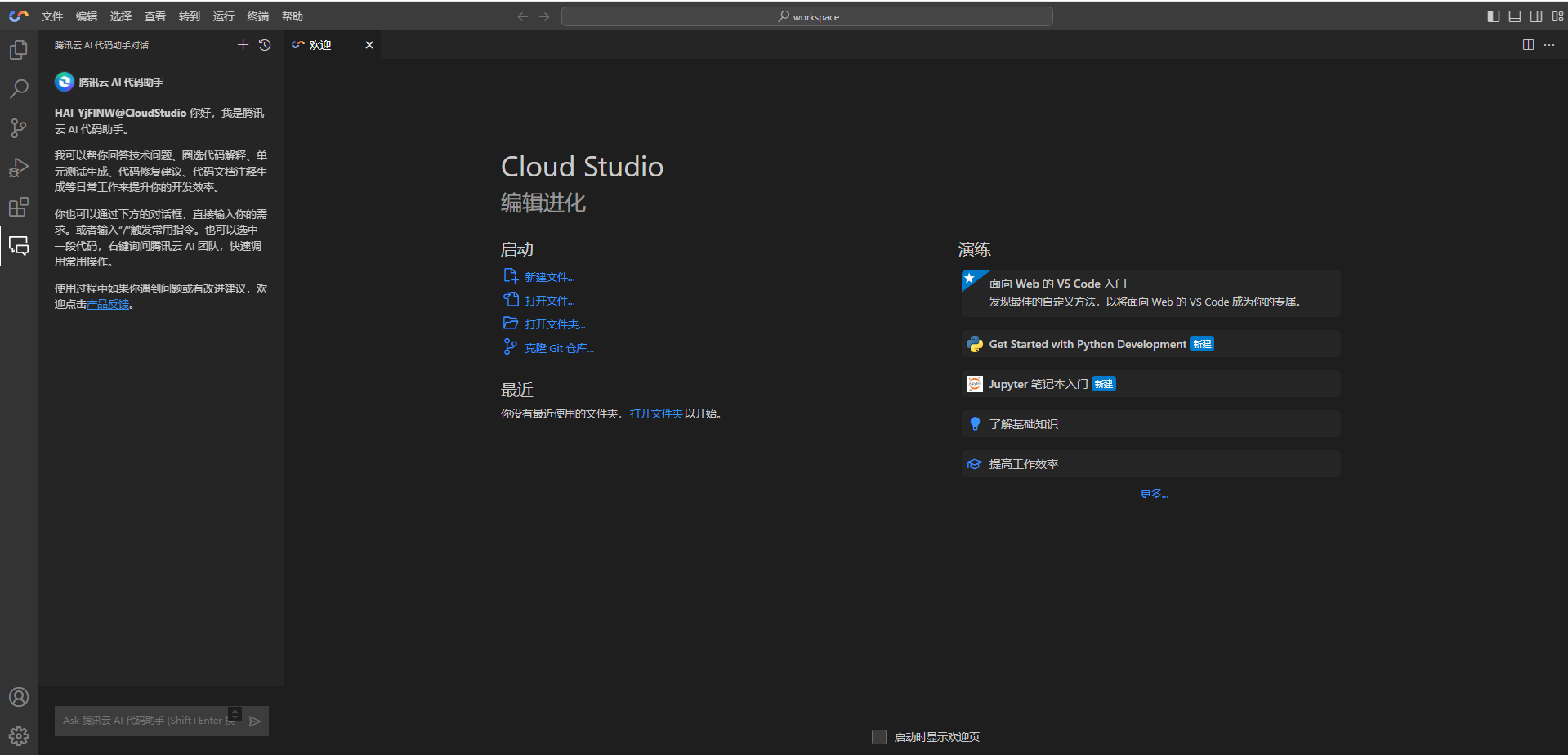Screen dimensions: 1568x755
Task: Open the Search view icon
Action: 19,88
